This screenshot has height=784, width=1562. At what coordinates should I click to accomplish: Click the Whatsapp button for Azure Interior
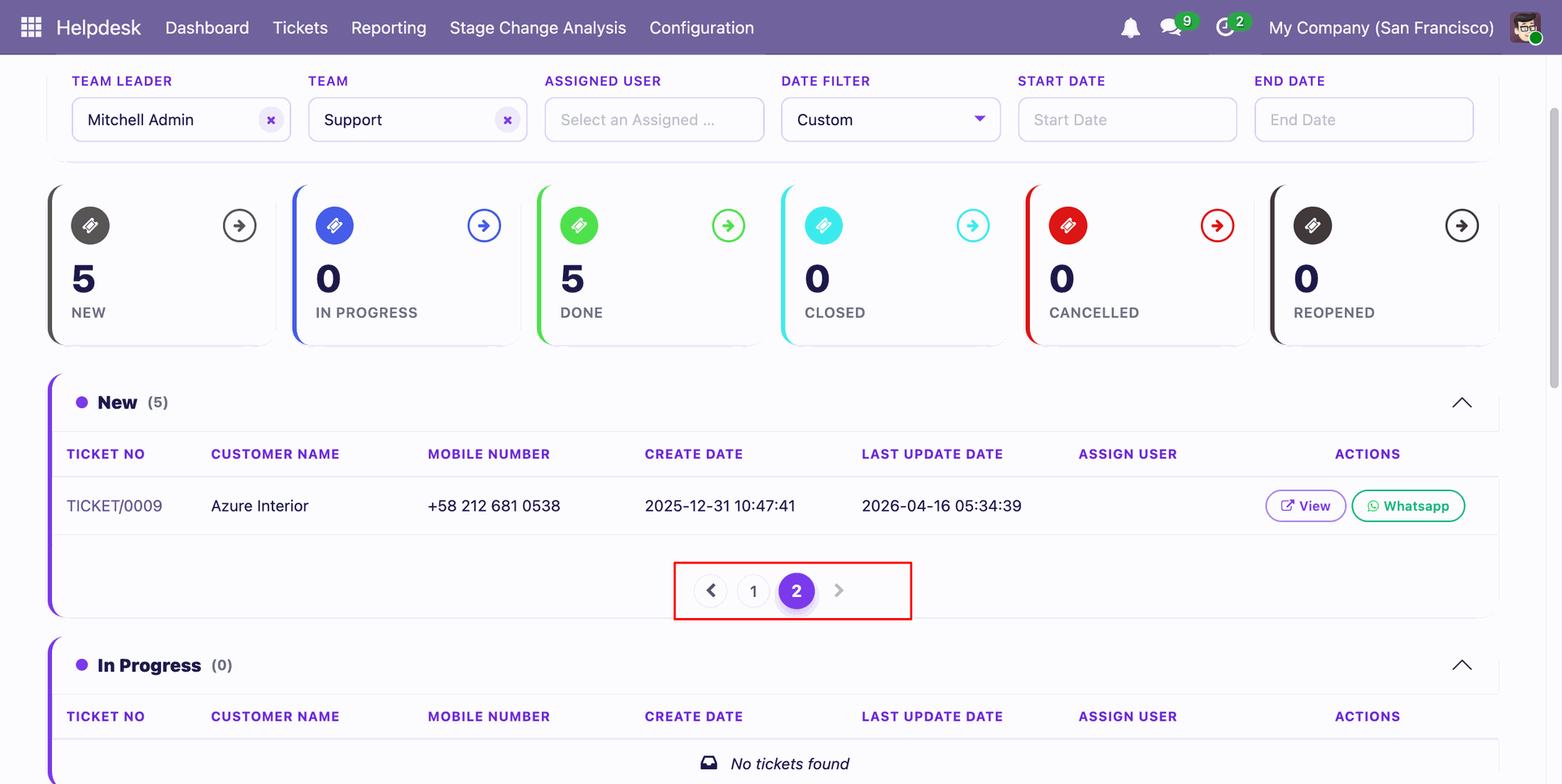1408,506
